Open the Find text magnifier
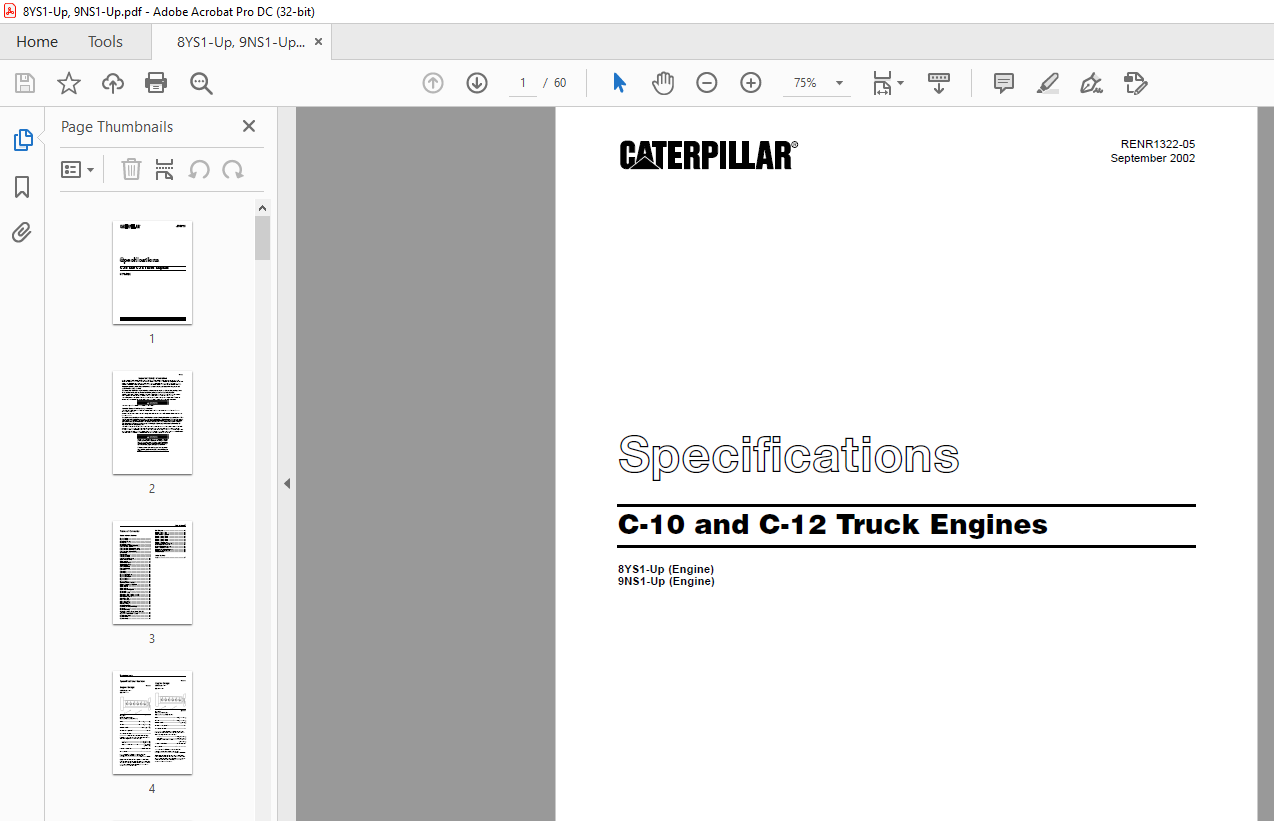Viewport: 1274px width, 821px height. point(202,83)
